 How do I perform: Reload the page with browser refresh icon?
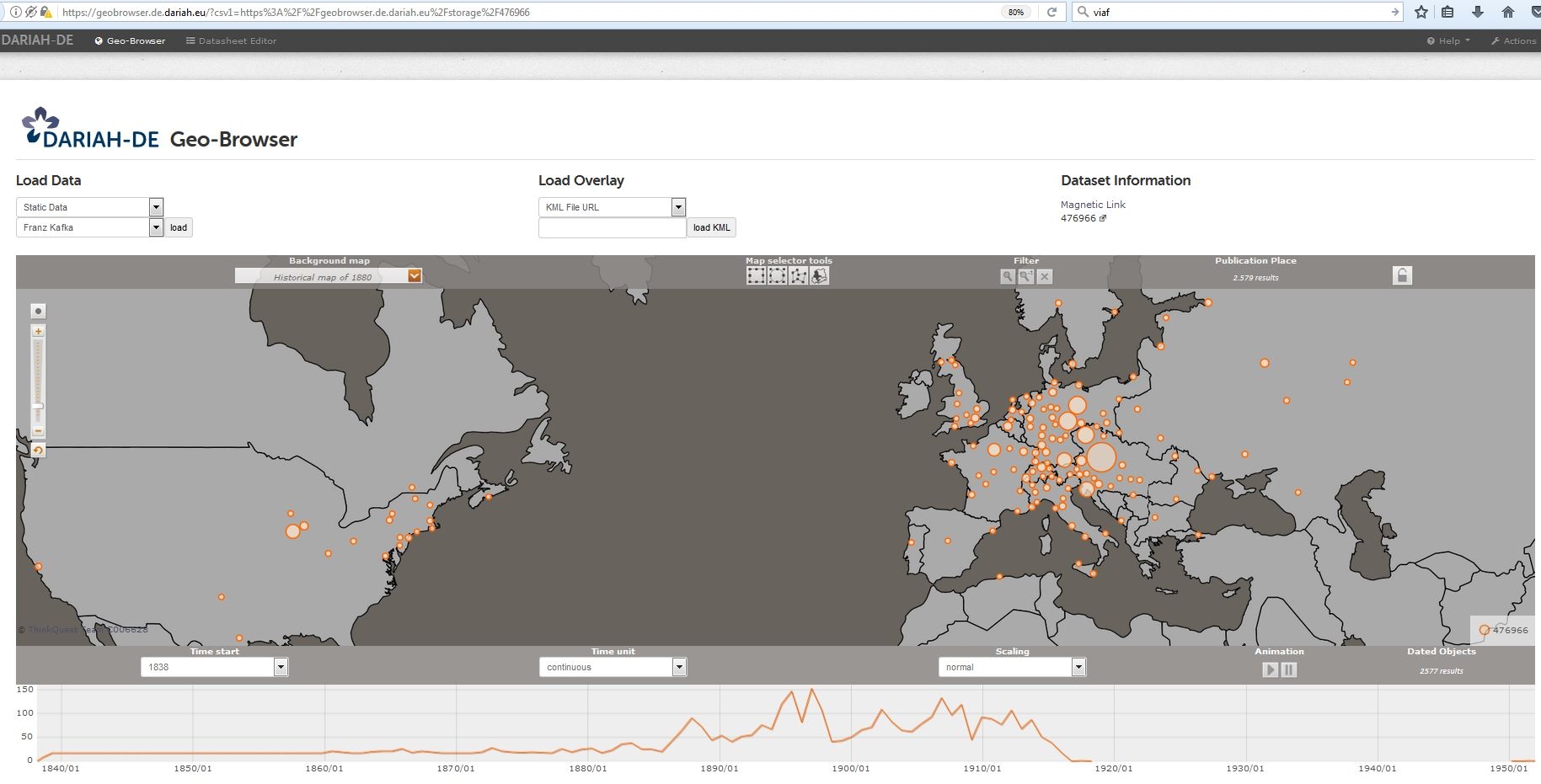coord(1051,12)
